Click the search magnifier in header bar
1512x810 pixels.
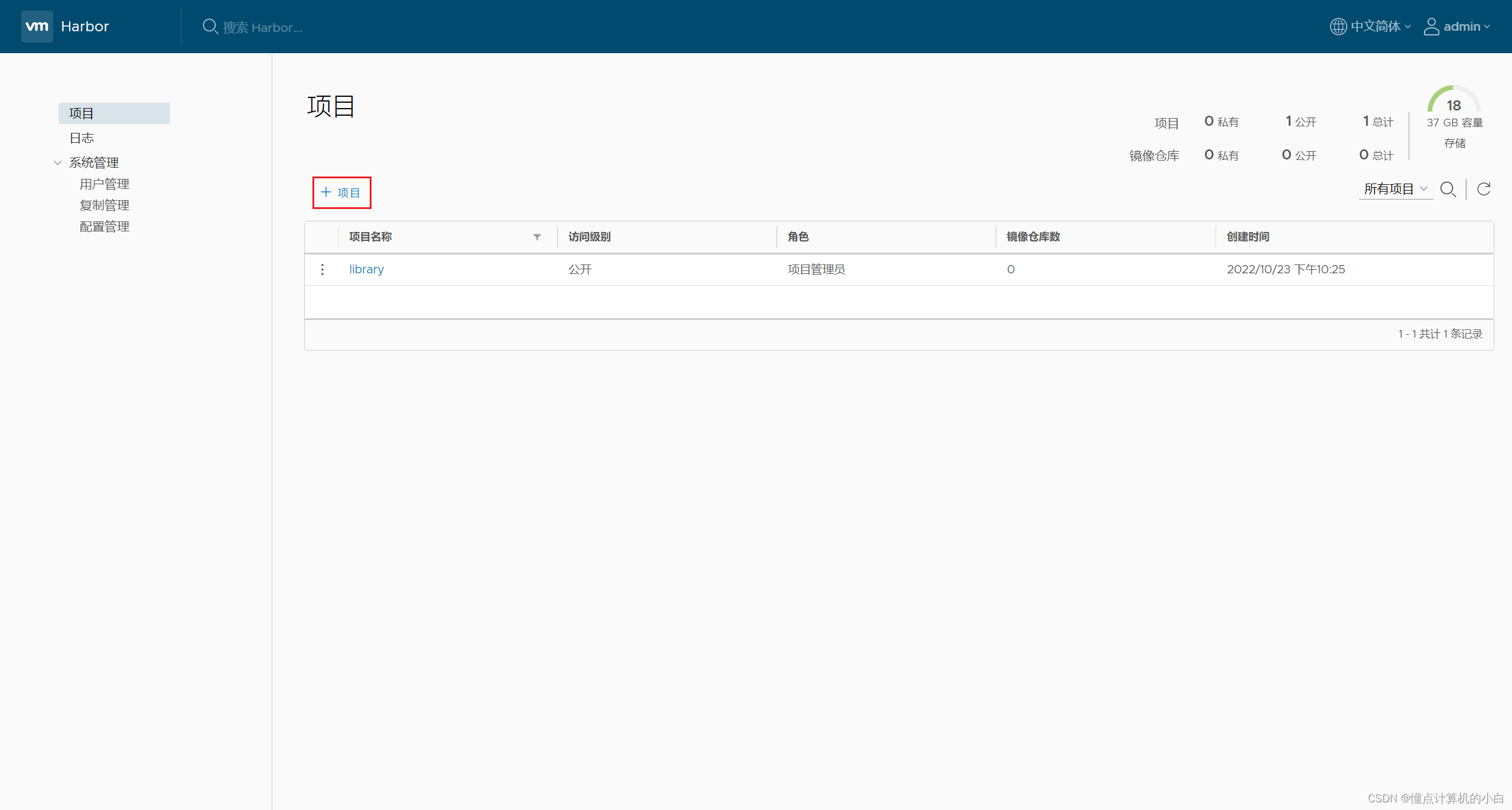pos(210,27)
